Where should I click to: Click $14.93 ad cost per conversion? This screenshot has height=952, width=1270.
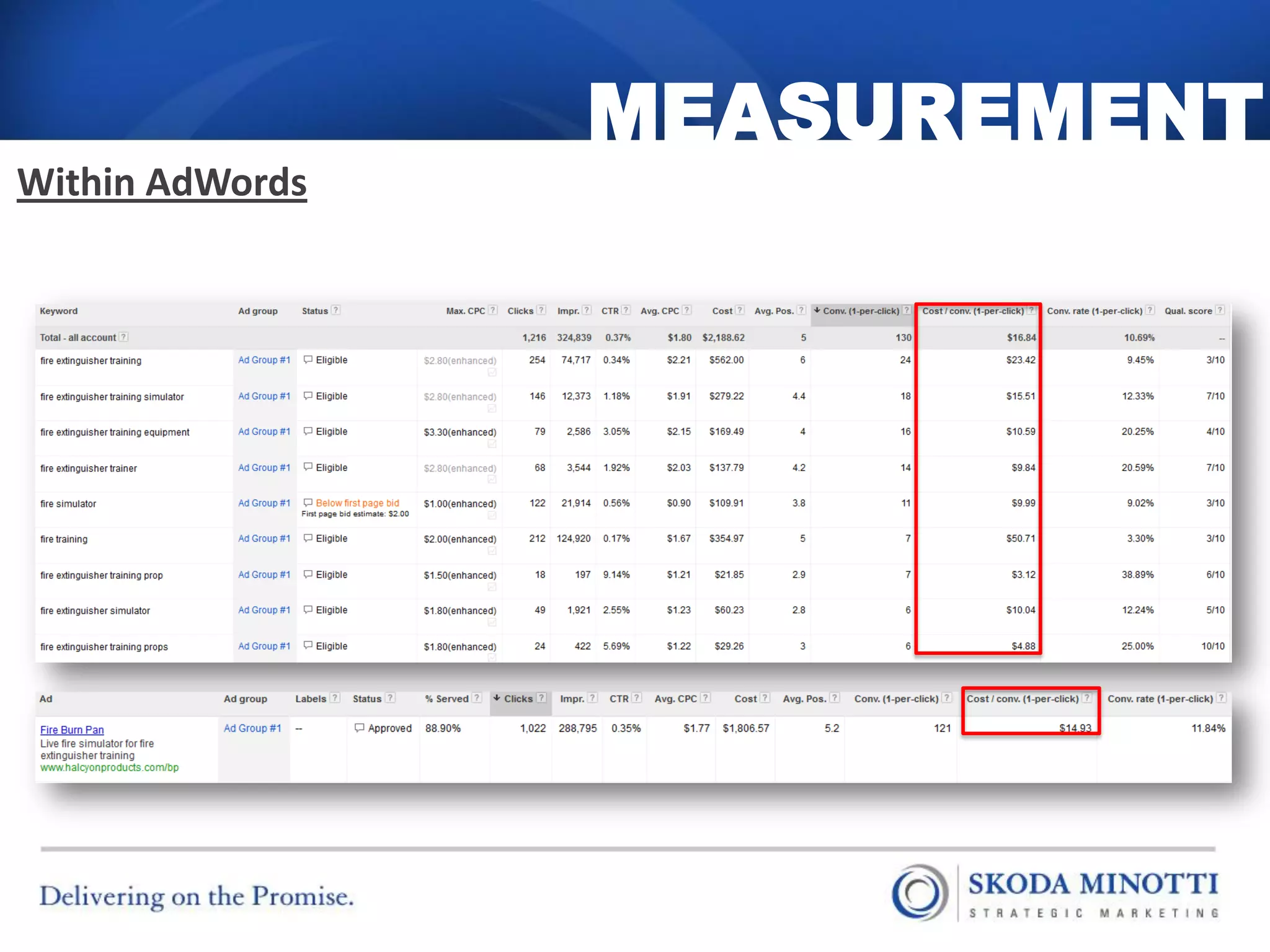1075,728
